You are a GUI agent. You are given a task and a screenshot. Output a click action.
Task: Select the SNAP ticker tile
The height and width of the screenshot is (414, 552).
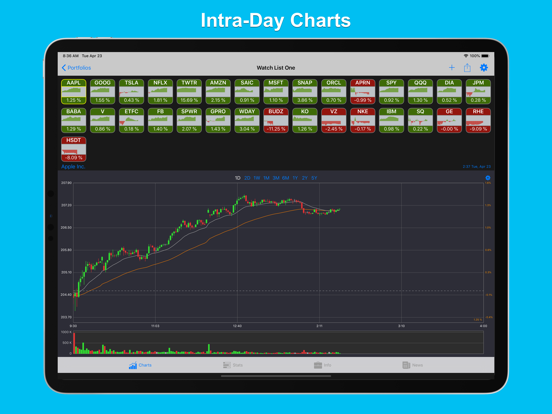pos(305,92)
